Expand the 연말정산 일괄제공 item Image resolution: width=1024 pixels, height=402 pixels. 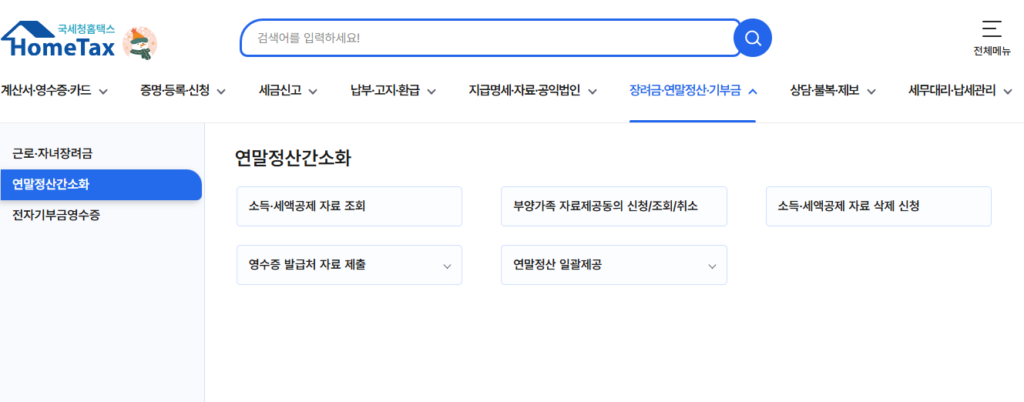pos(613,265)
